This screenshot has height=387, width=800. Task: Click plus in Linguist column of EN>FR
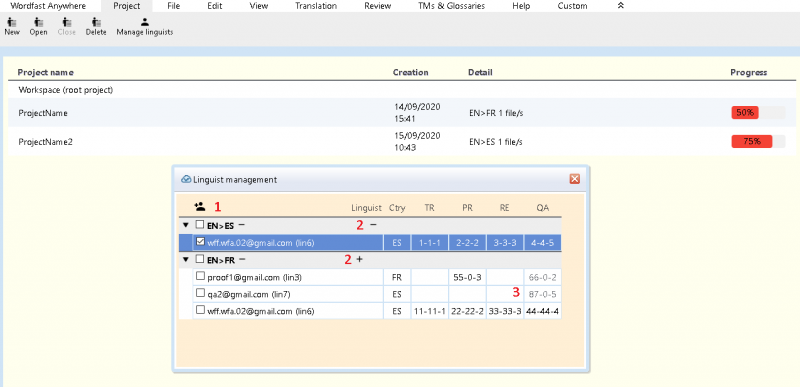(359, 260)
